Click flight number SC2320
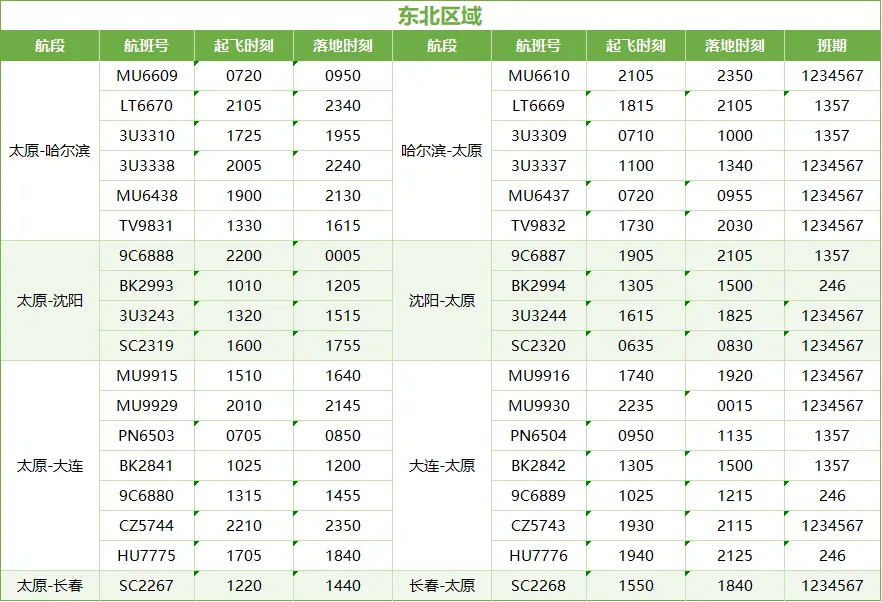The image size is (882, 602). coord(539,346)
